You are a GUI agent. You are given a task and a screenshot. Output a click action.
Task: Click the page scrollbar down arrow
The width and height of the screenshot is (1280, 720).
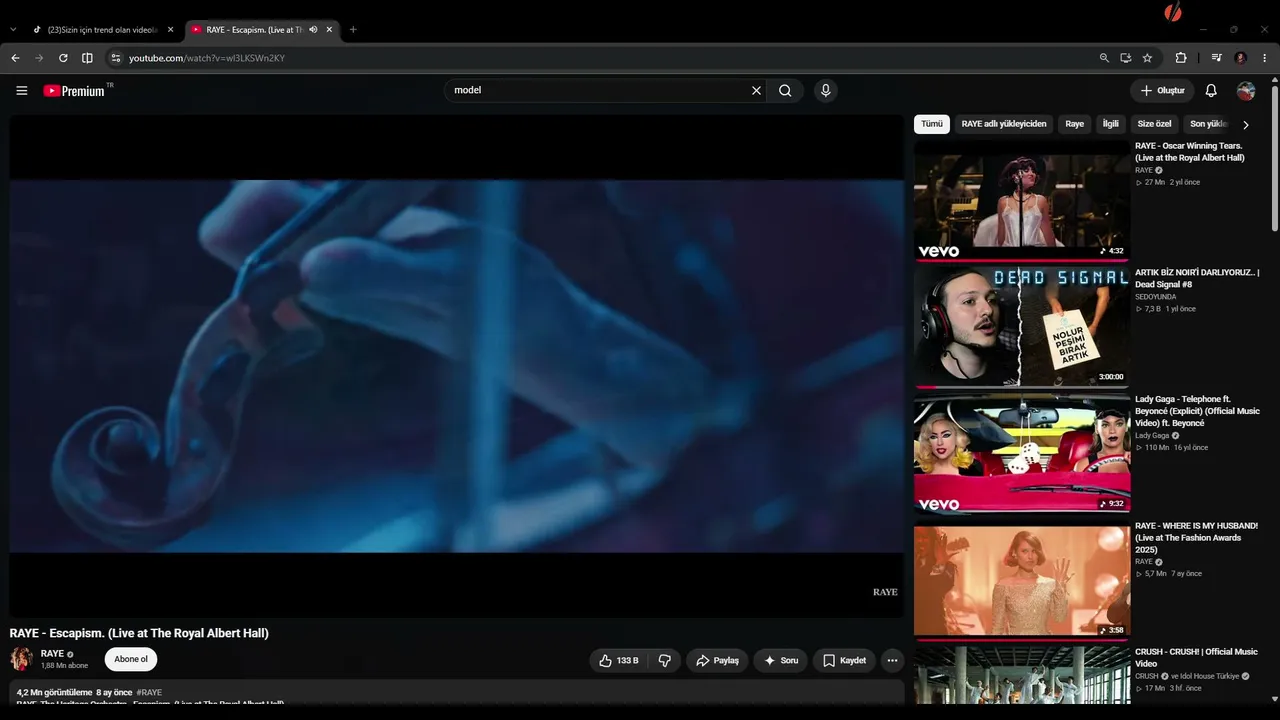pos(1274,700)
